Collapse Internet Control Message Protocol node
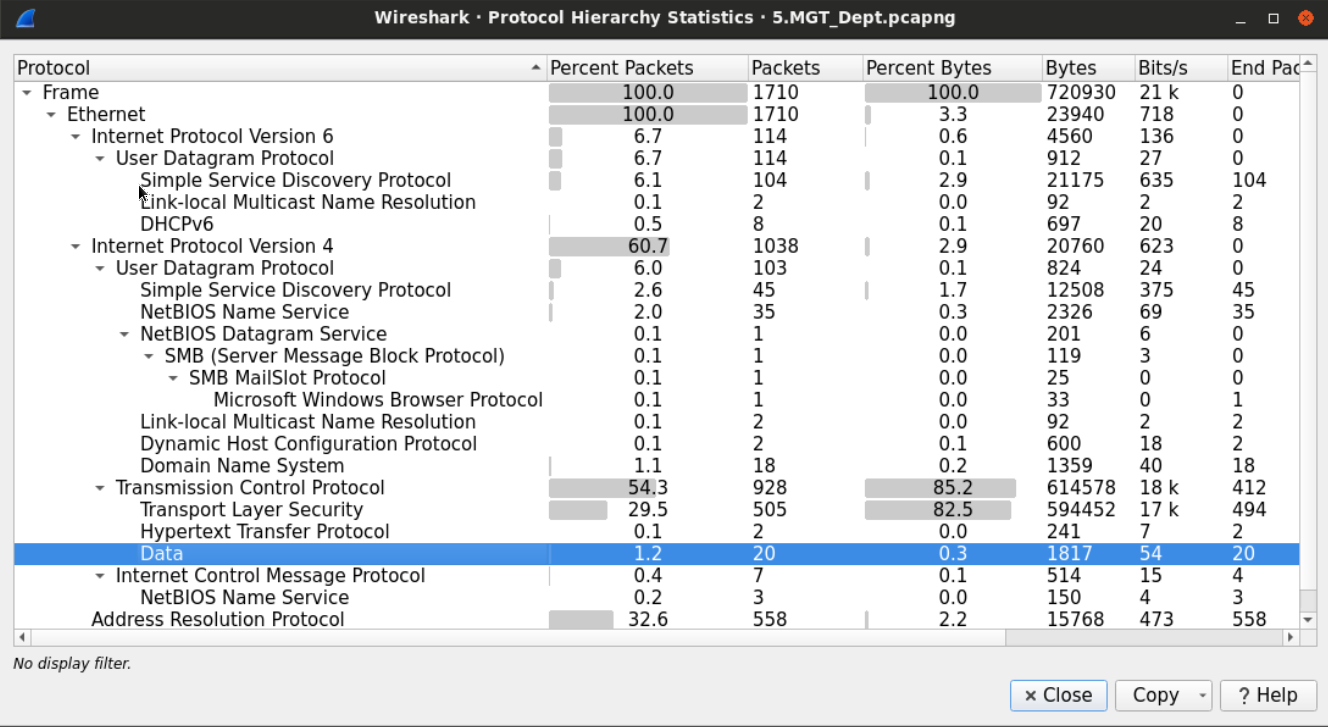1328x727 pixels. [99, 577]
